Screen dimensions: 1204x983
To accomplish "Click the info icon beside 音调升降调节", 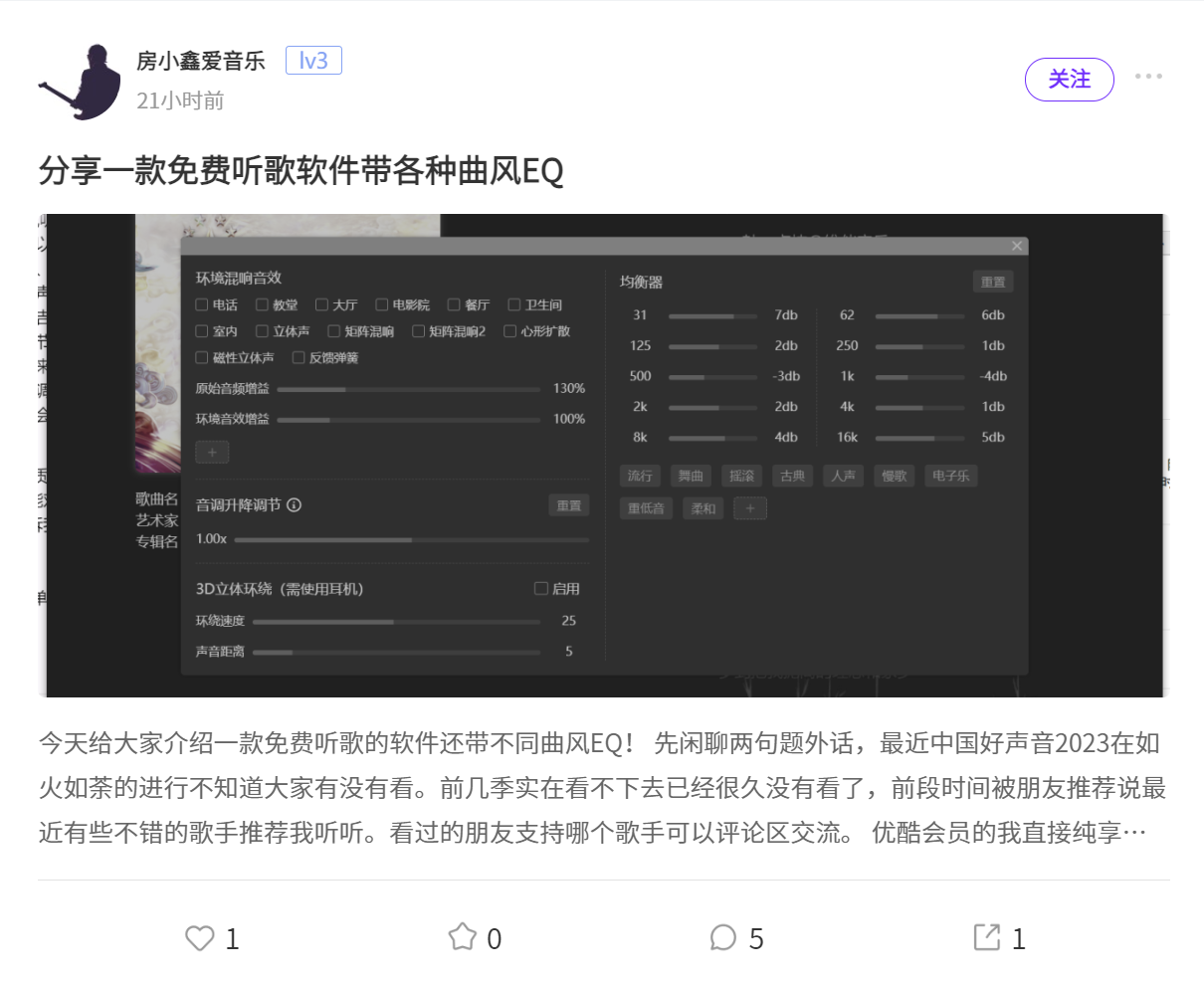I will point(294,504).
